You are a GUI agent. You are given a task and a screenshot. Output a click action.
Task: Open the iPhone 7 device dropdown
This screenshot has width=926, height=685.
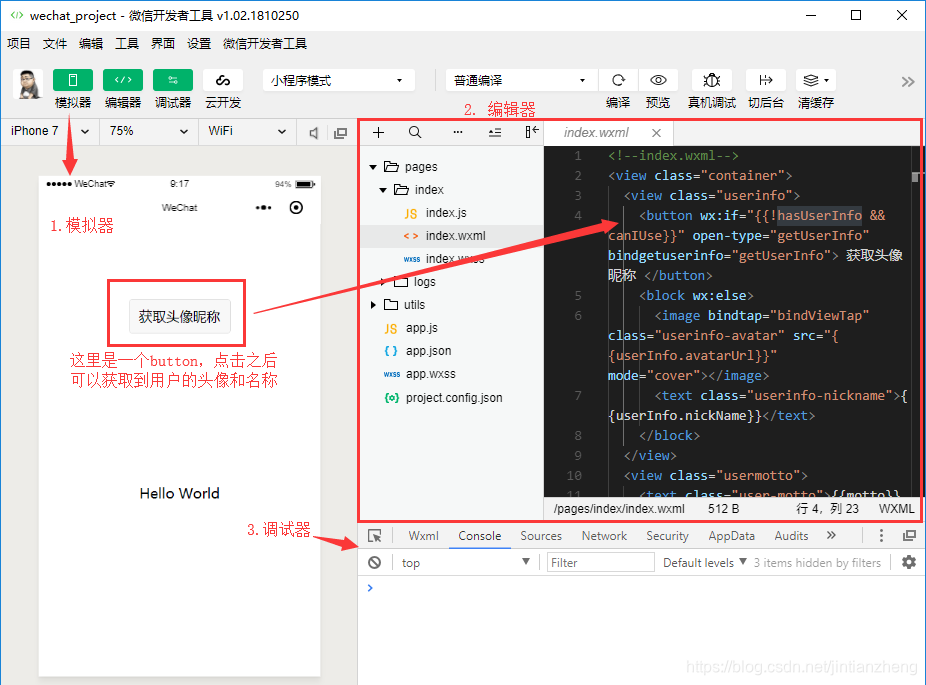coord(50,131)
